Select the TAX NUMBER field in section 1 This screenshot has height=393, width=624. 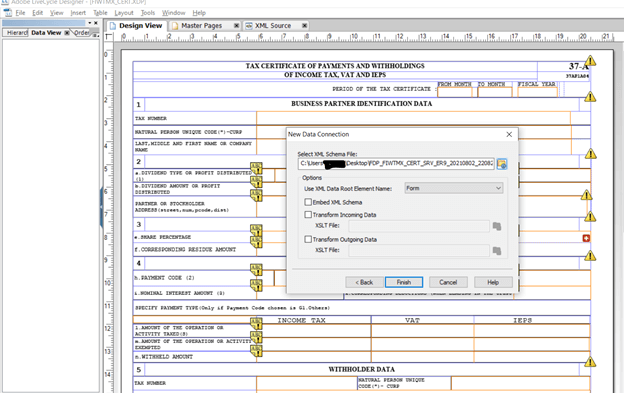[413, 118]
